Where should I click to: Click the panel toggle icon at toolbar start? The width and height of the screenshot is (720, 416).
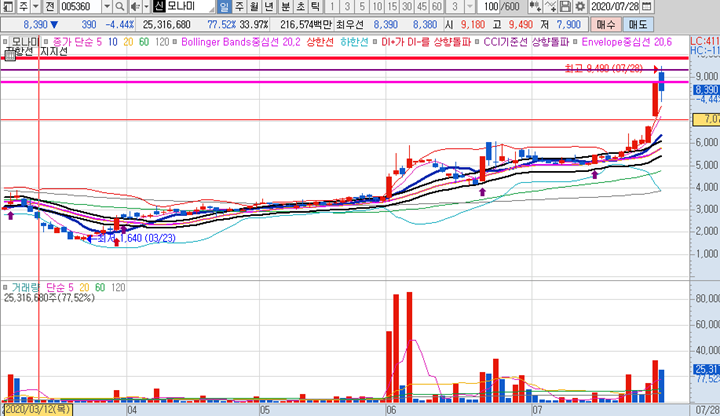[x=8, y=6]
